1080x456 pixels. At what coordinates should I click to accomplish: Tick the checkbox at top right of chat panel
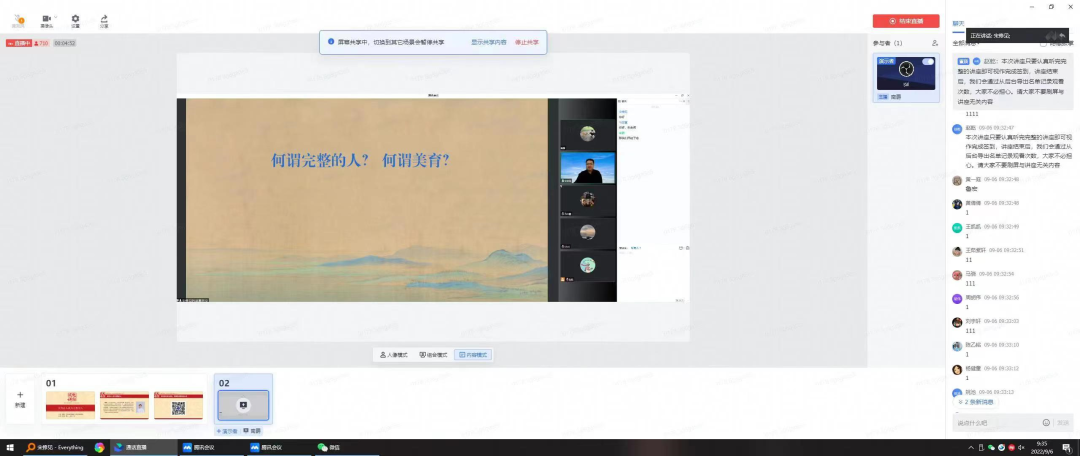click(x=1043, y=43)
